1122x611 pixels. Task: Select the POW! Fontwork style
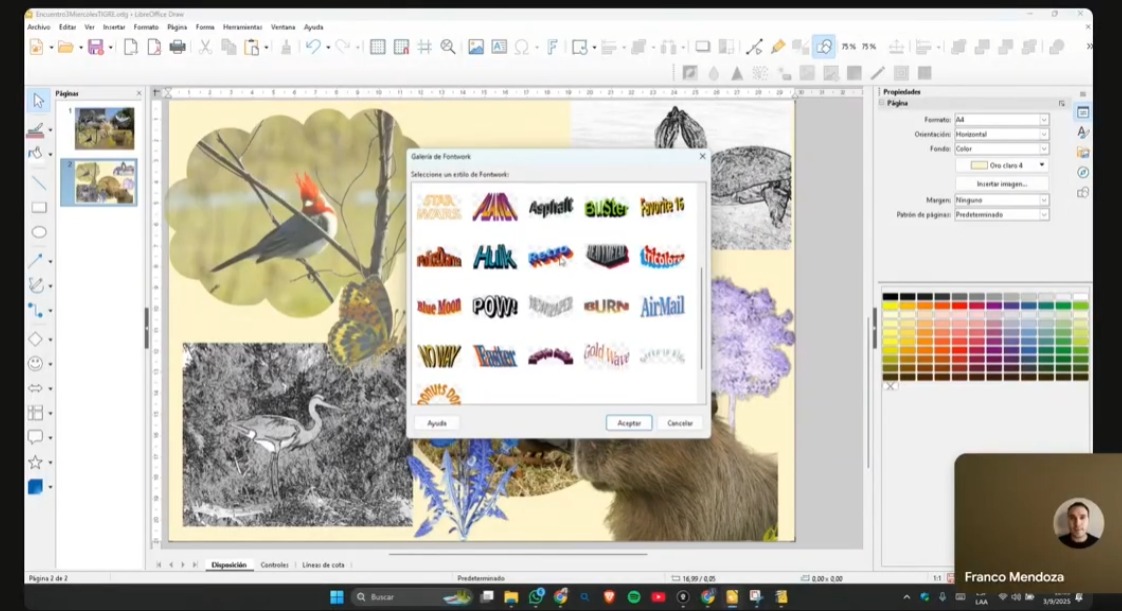[494, 306]
